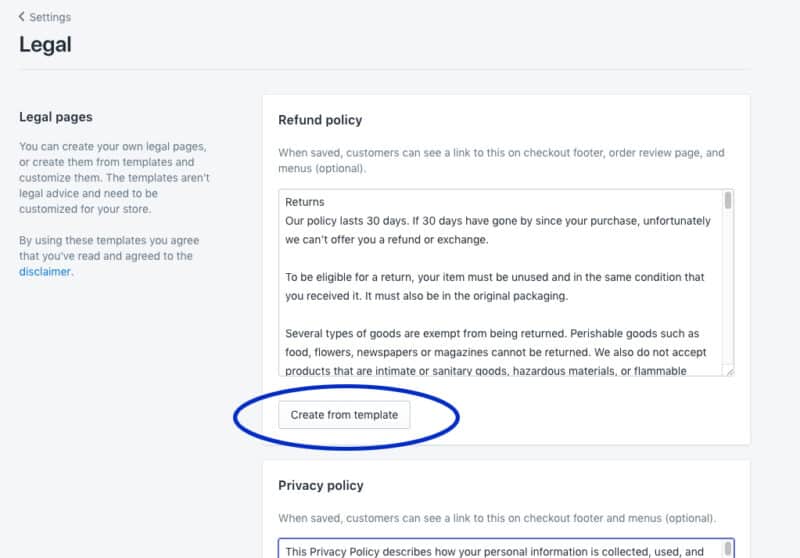Click the Legal page title
This screenshot has height=558, width=800.
coord(45,44)
